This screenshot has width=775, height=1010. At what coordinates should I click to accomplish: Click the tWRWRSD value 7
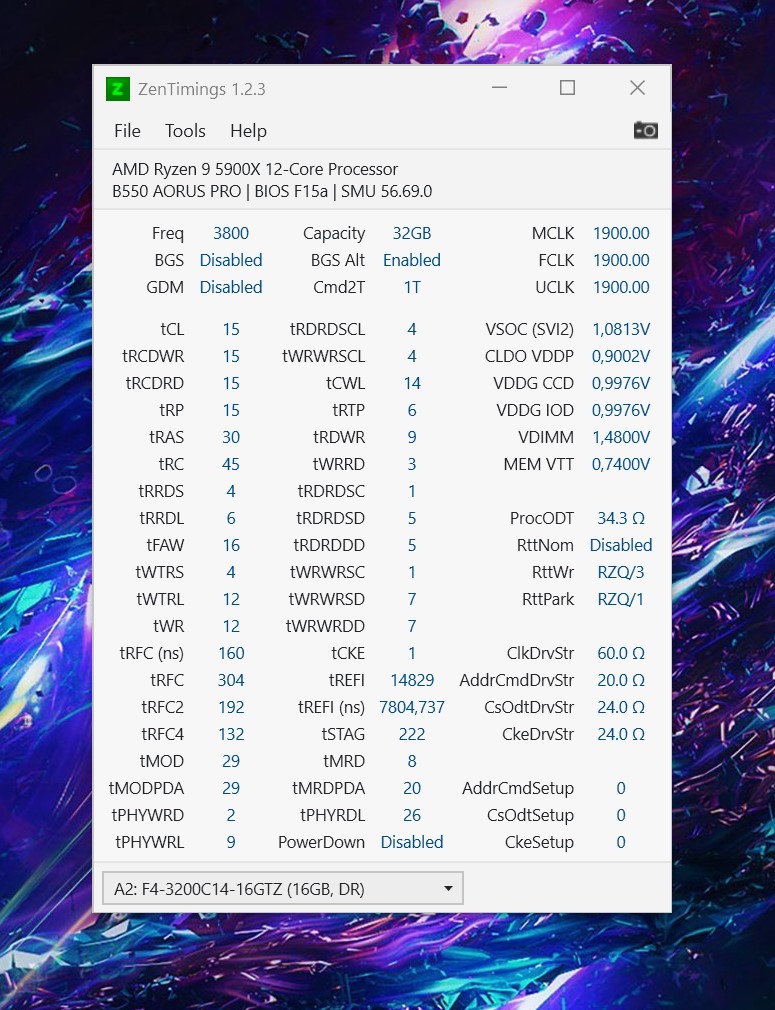click(x=412, y=600)
